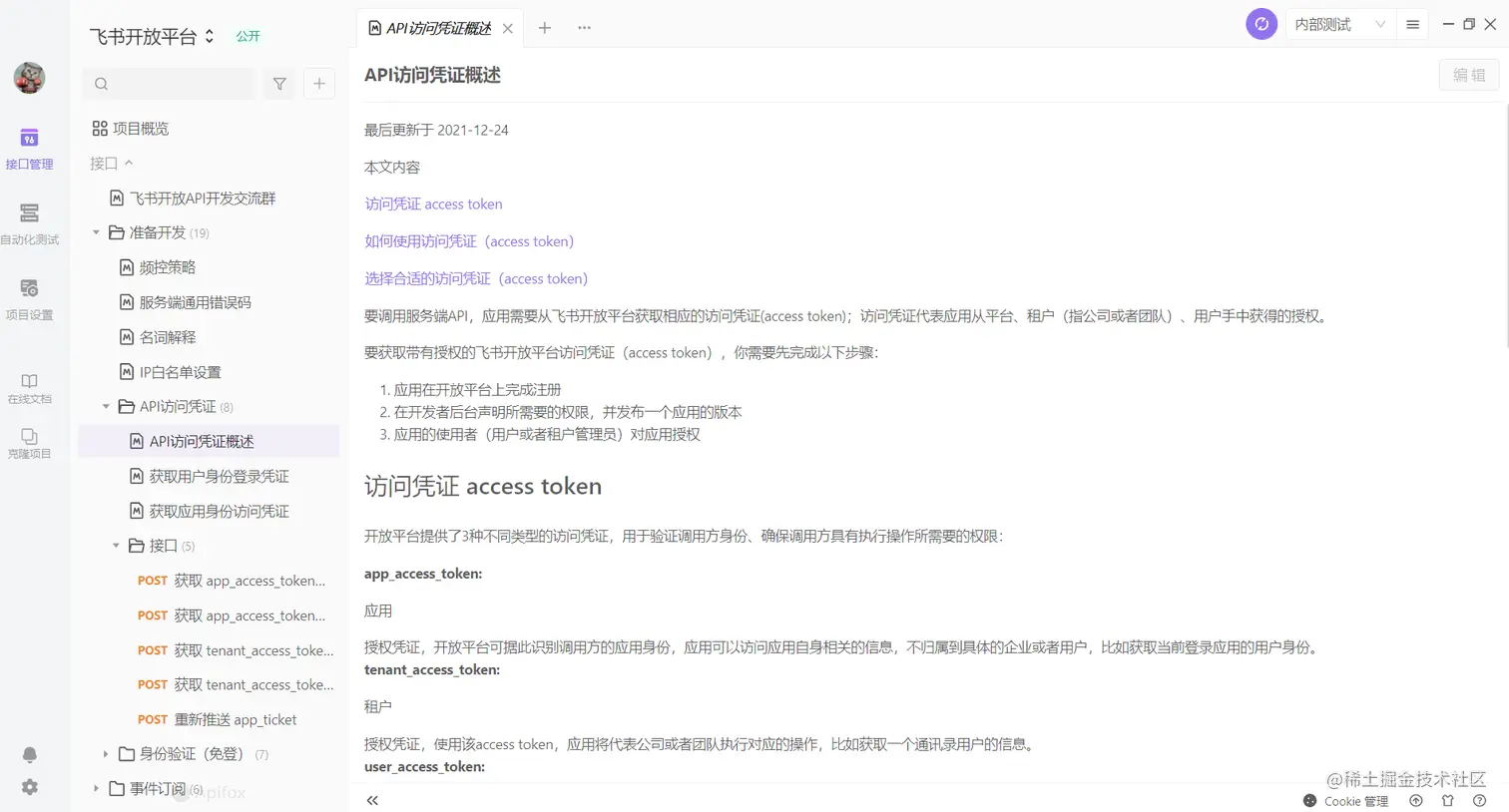Click the tenant_access_token: bold label

click(432, 670)
